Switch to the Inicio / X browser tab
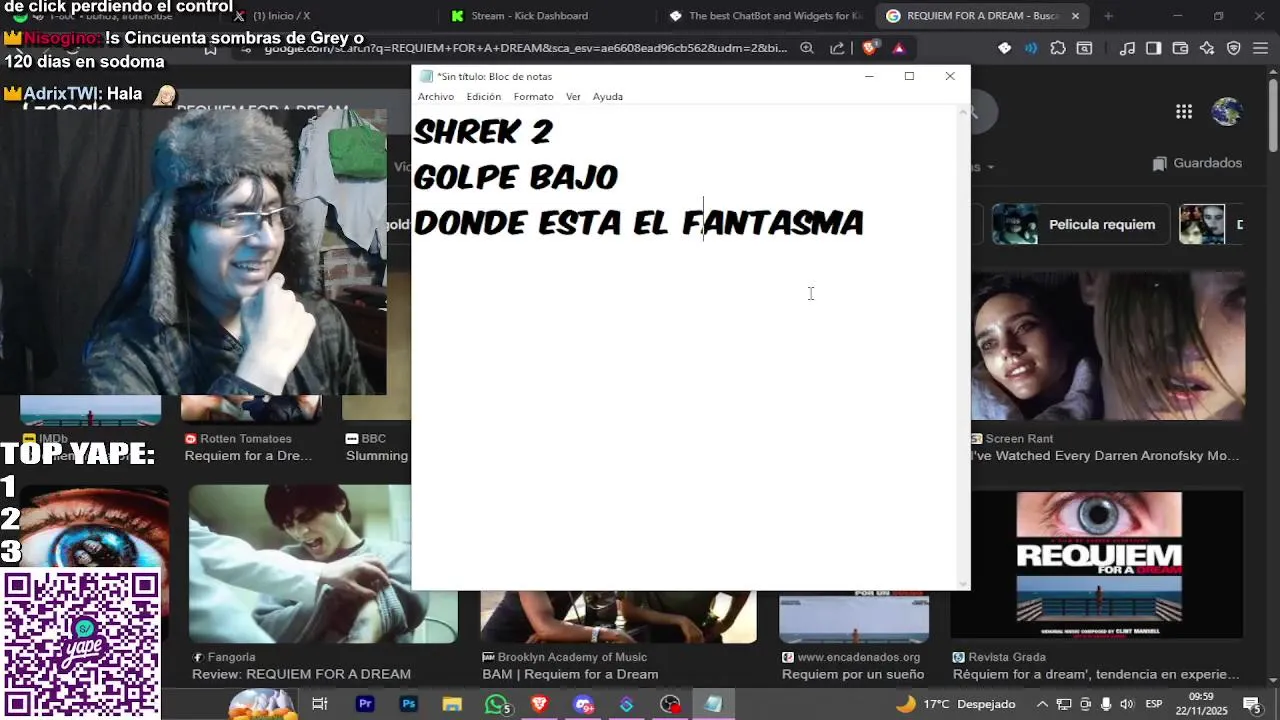Screen dimensions: 1280x720 (x=280, y=16)
